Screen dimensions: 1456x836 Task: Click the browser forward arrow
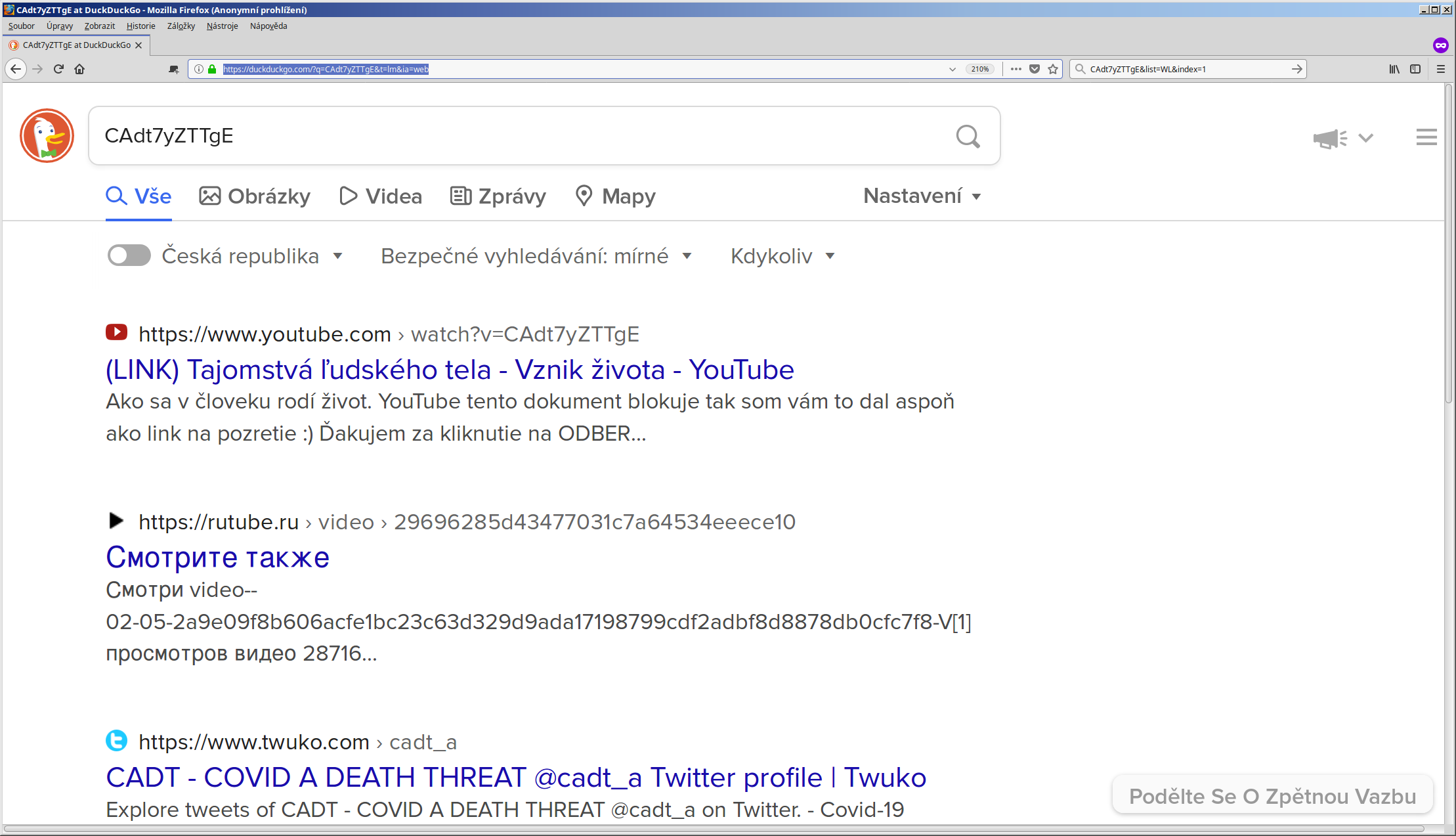point(37,69)
